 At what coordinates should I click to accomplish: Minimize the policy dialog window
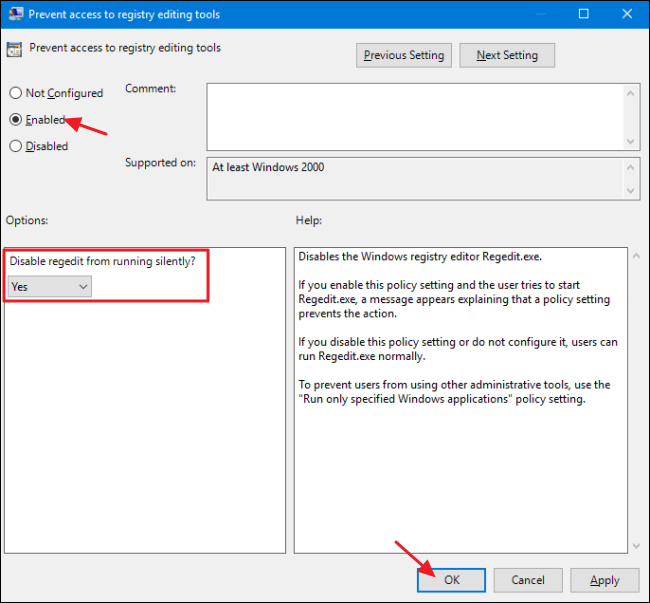[540, 14]
